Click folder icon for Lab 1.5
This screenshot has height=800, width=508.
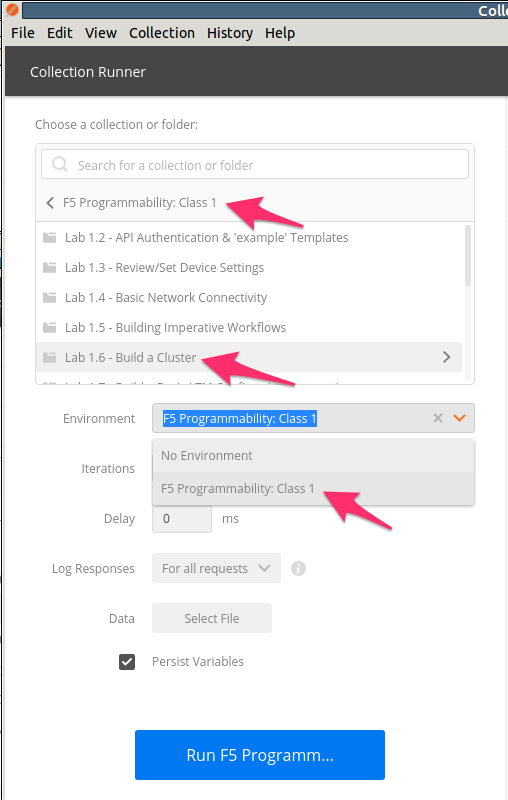coord(49,328)
